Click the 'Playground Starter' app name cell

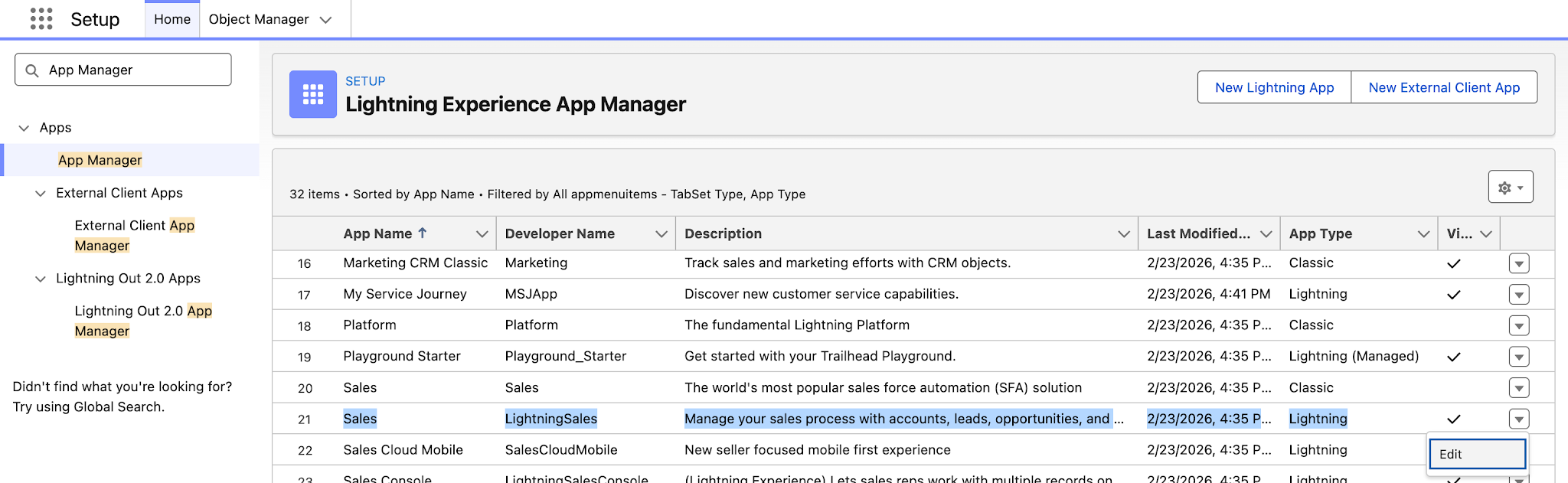pyautogui.click(x=402, y=356)
